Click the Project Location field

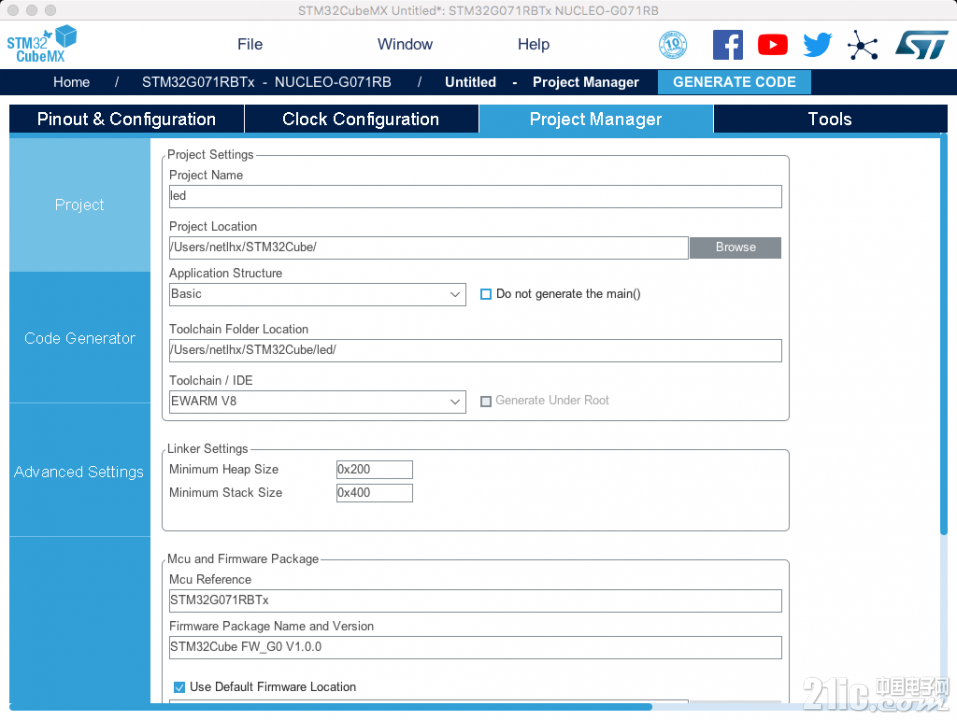pyautogui.click(x=428, y=248)
